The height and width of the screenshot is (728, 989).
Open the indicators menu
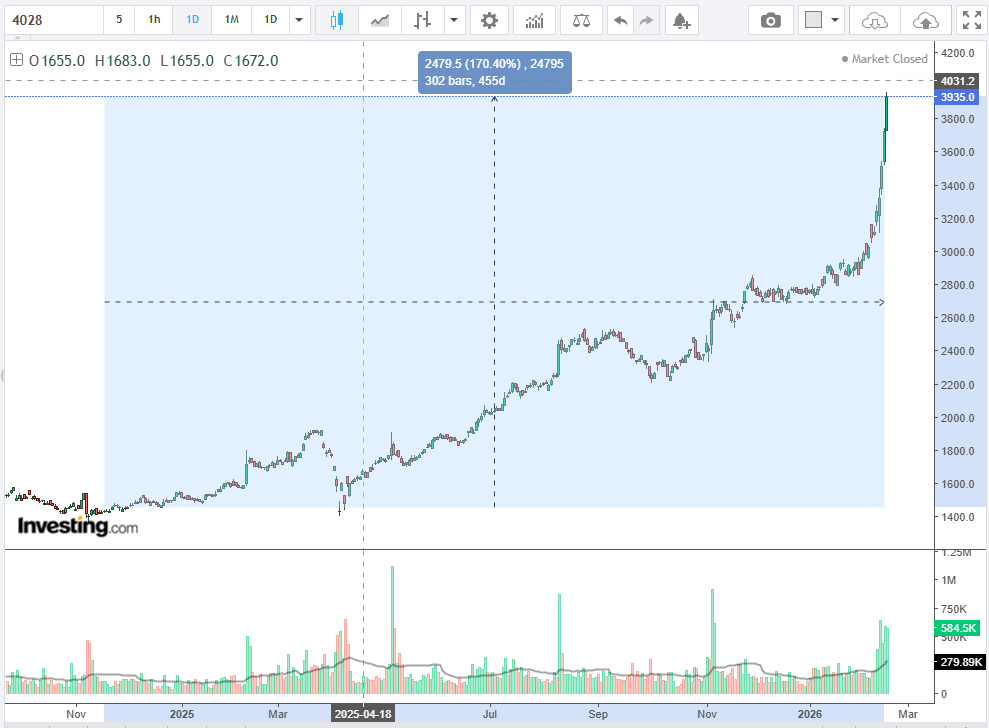(x=534, y=20)
